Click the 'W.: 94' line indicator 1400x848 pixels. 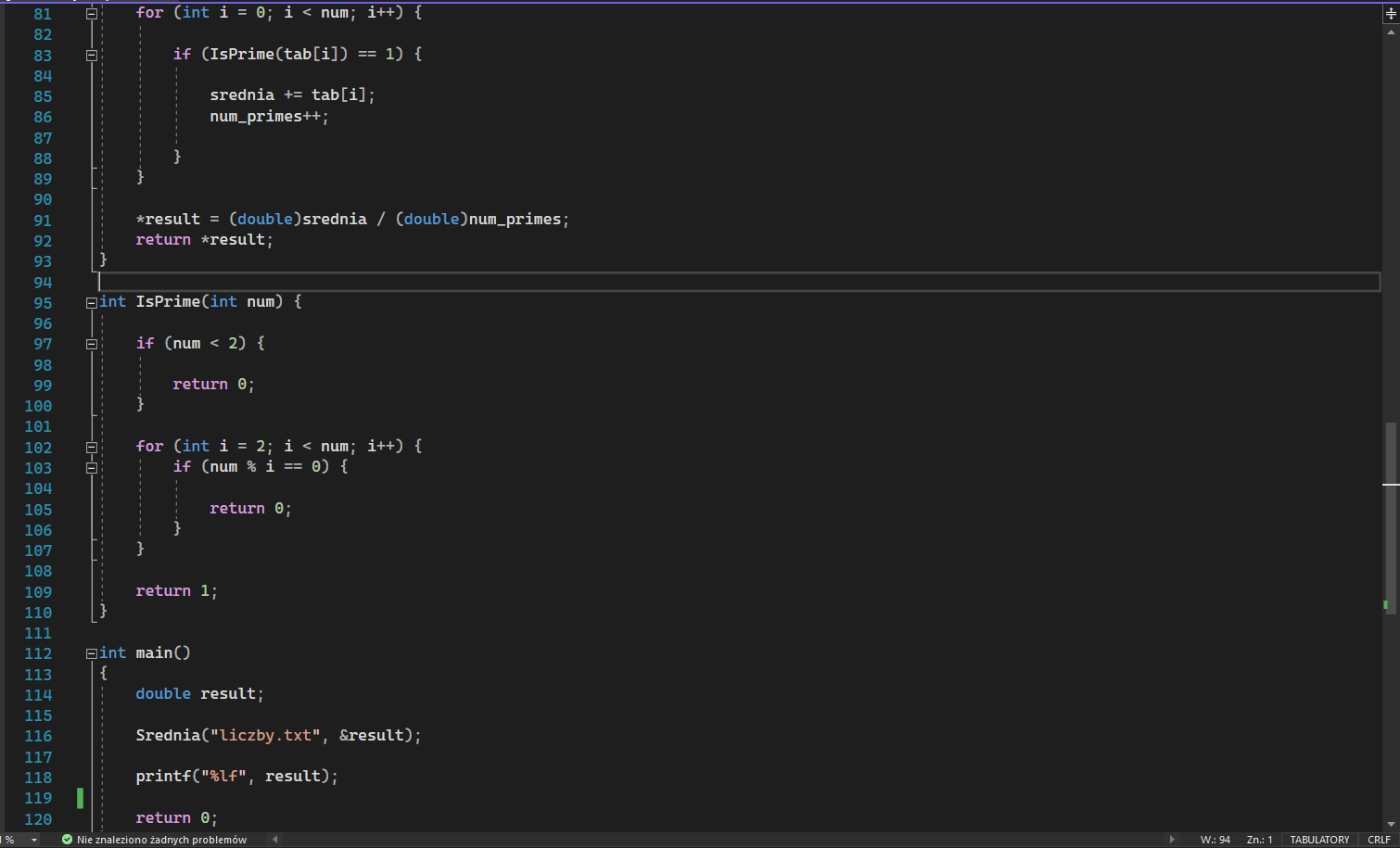1215,840
